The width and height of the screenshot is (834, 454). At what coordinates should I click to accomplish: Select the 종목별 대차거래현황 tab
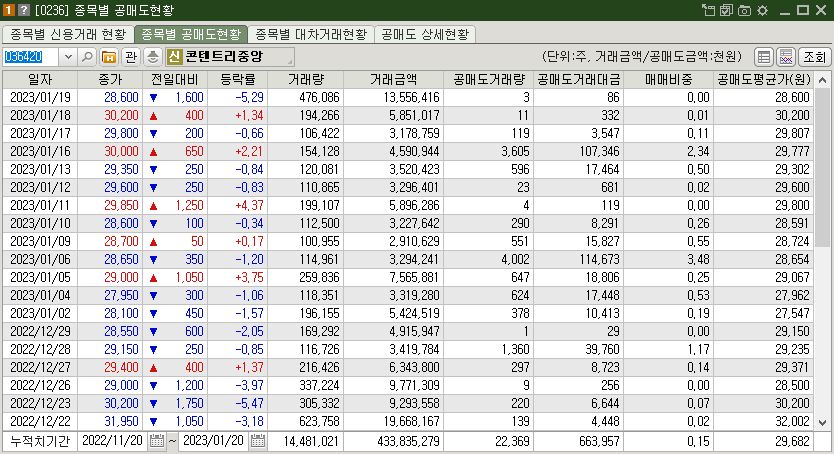tap(311, 35)
